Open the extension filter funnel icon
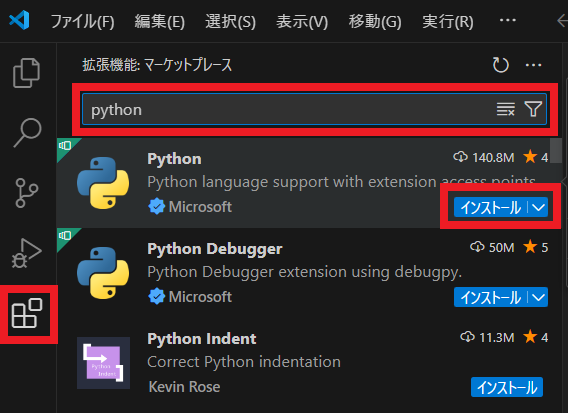 533,109
